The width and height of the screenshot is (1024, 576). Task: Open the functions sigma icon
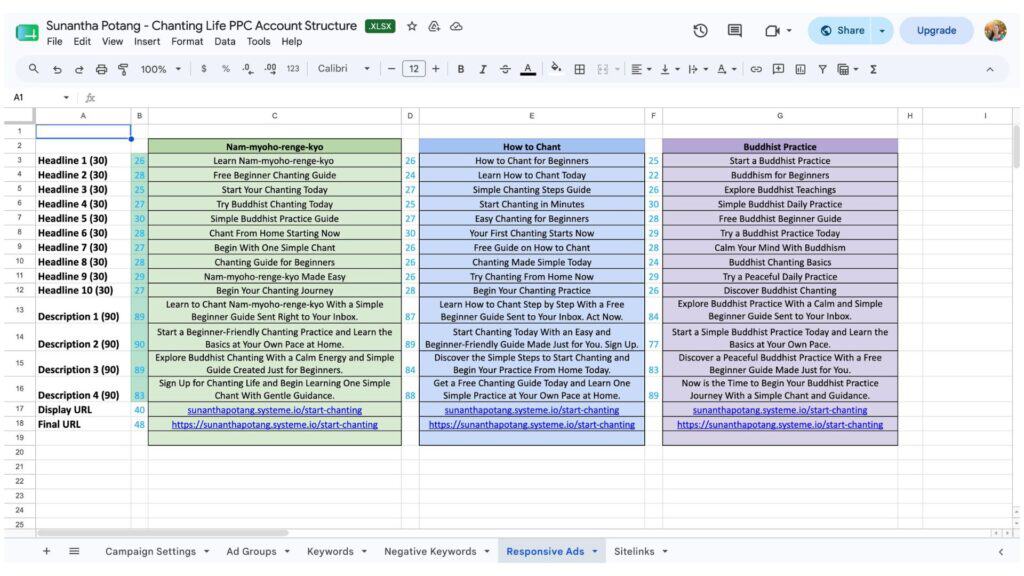coord(873,69)
